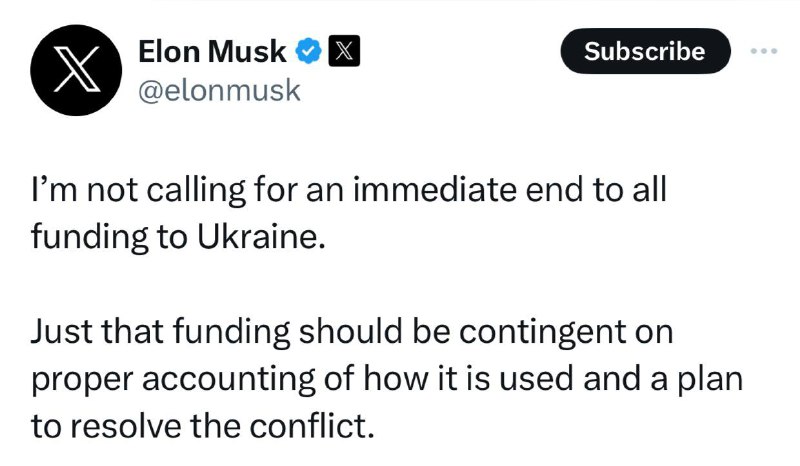Open the three-dot more options menu
The image size is (800, 466).
[x=764, y=51]
